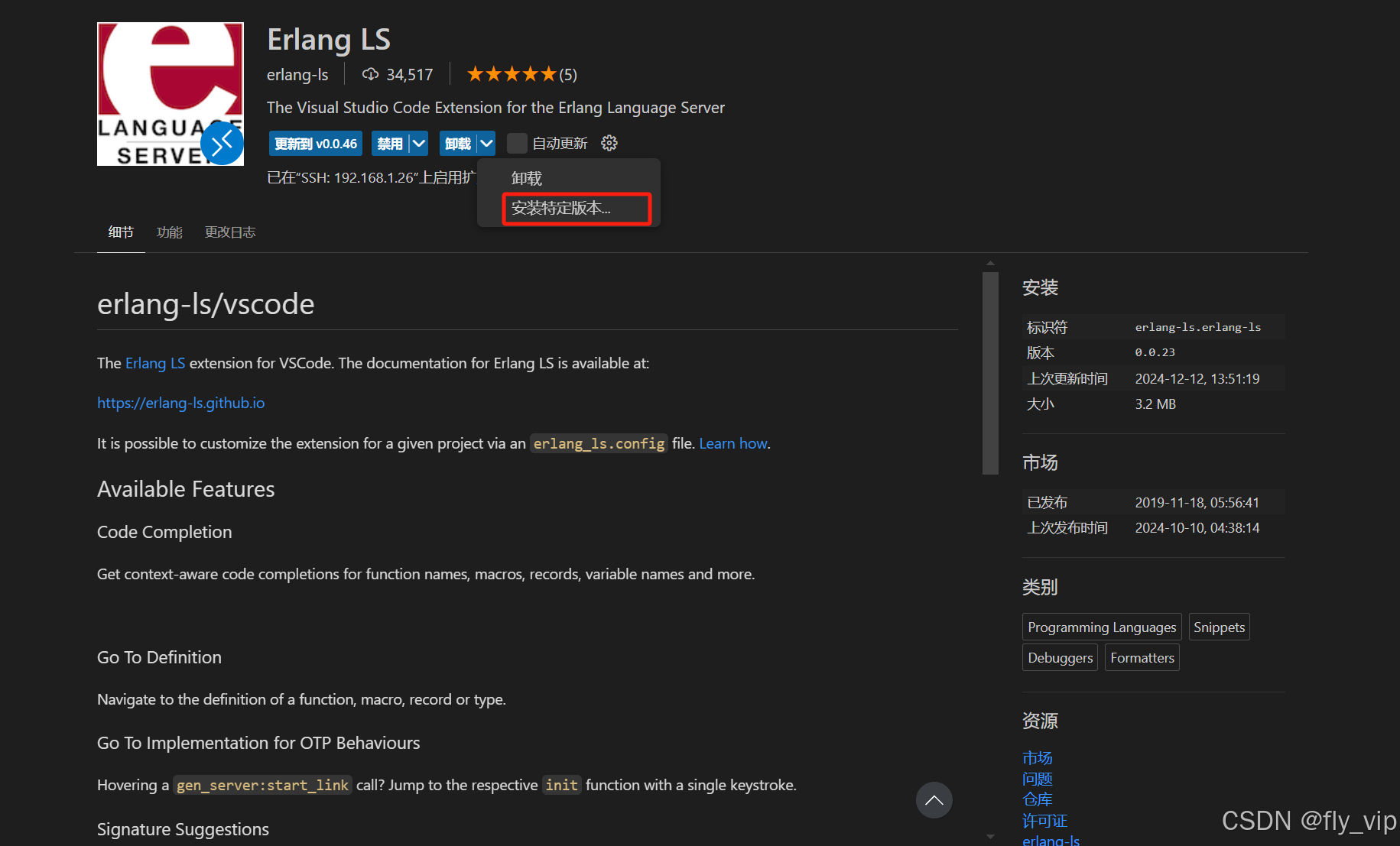Open the 仓库 resource link
The height and width of the screenshot is (846, 1400).
click(x=1037, y=799)
